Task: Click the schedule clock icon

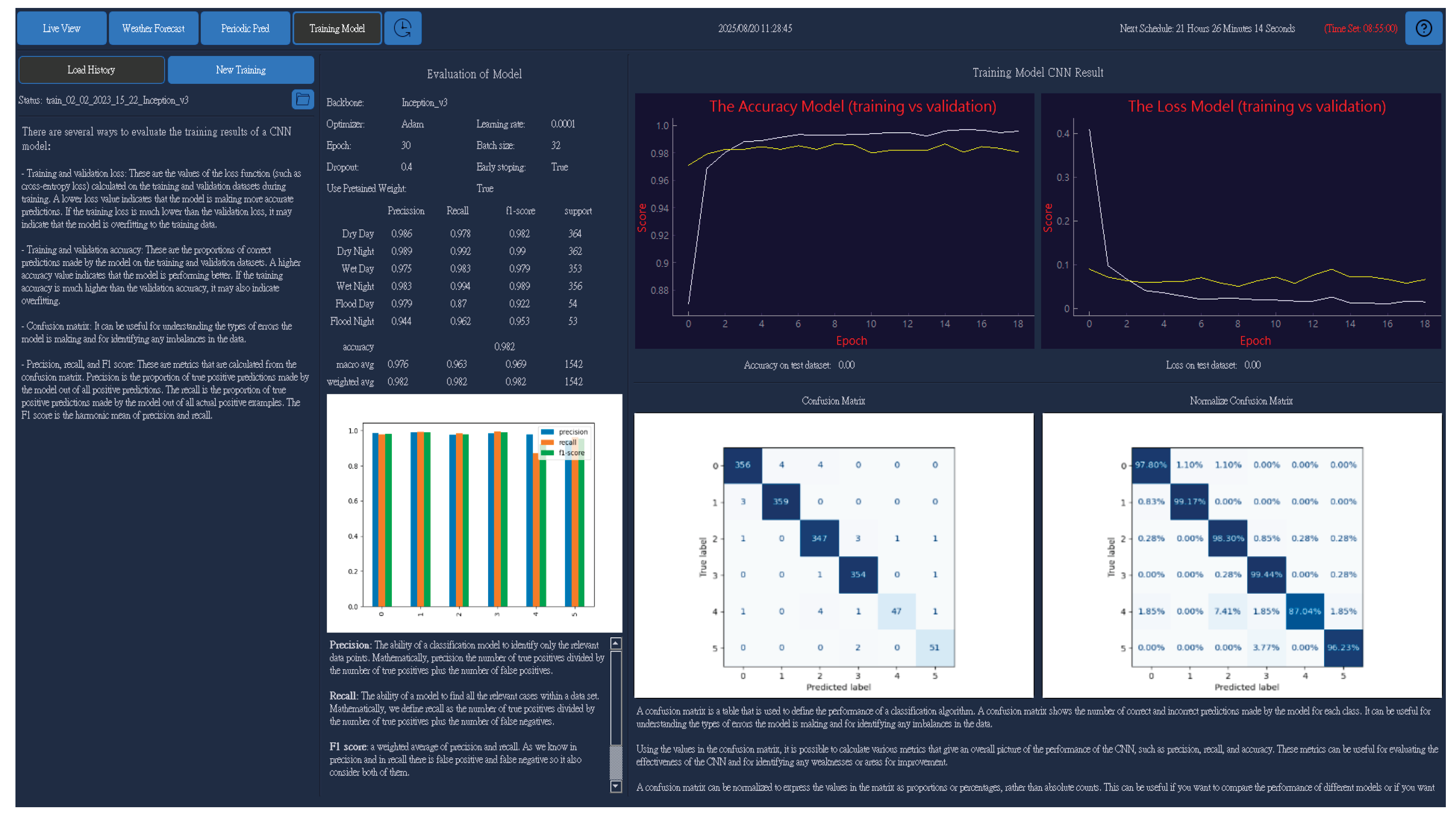Action: tap(403, 28)
